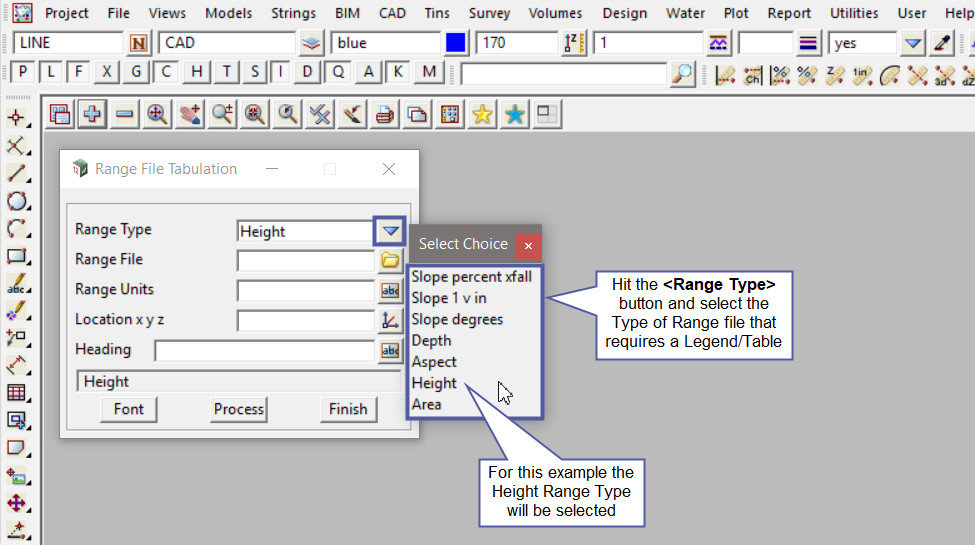The width and height of the screenshot is (975, 545).
Task: Open the Utilities menu
Action: [x=854, y=13]
